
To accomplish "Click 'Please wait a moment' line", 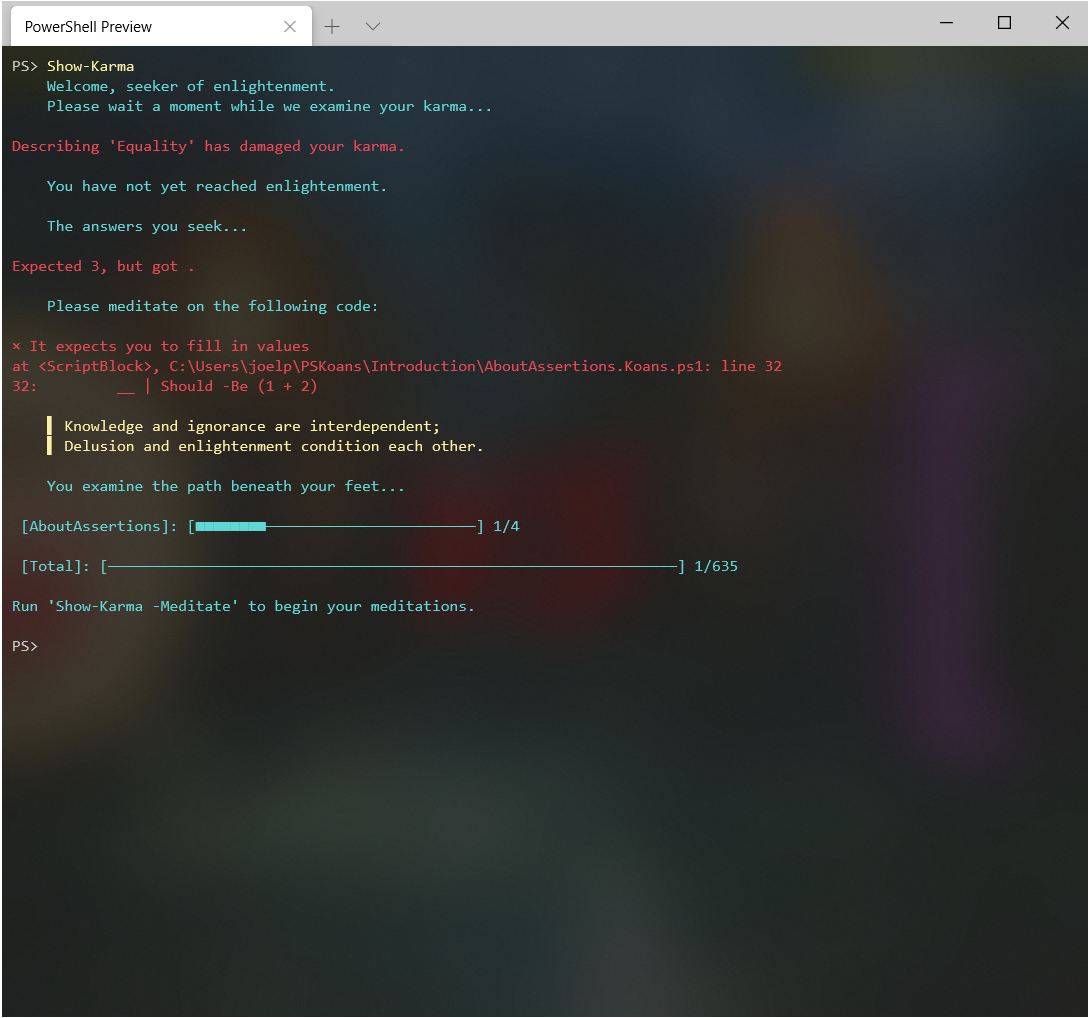I will coord(269,107).
